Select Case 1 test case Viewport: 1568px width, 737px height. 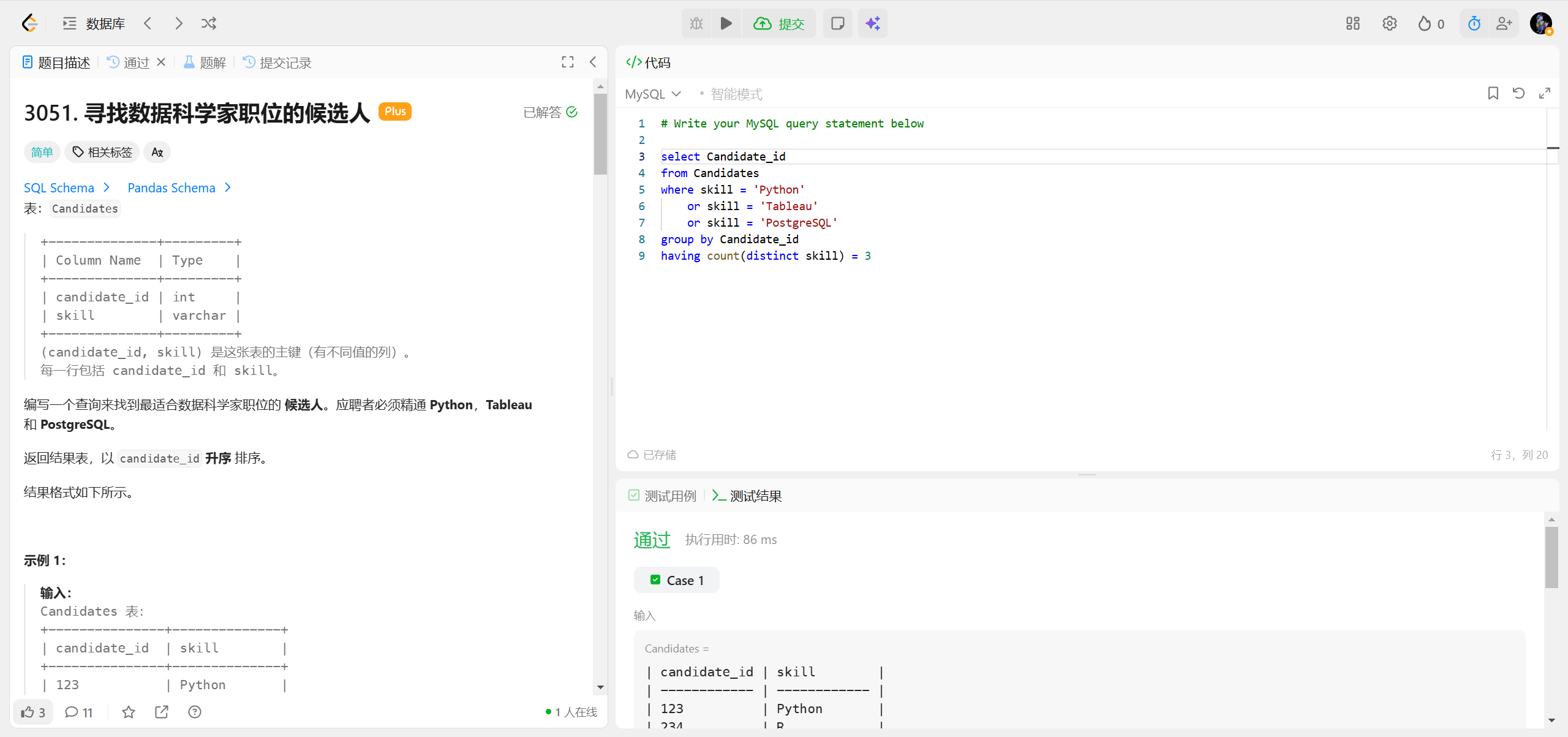(677, 580)
